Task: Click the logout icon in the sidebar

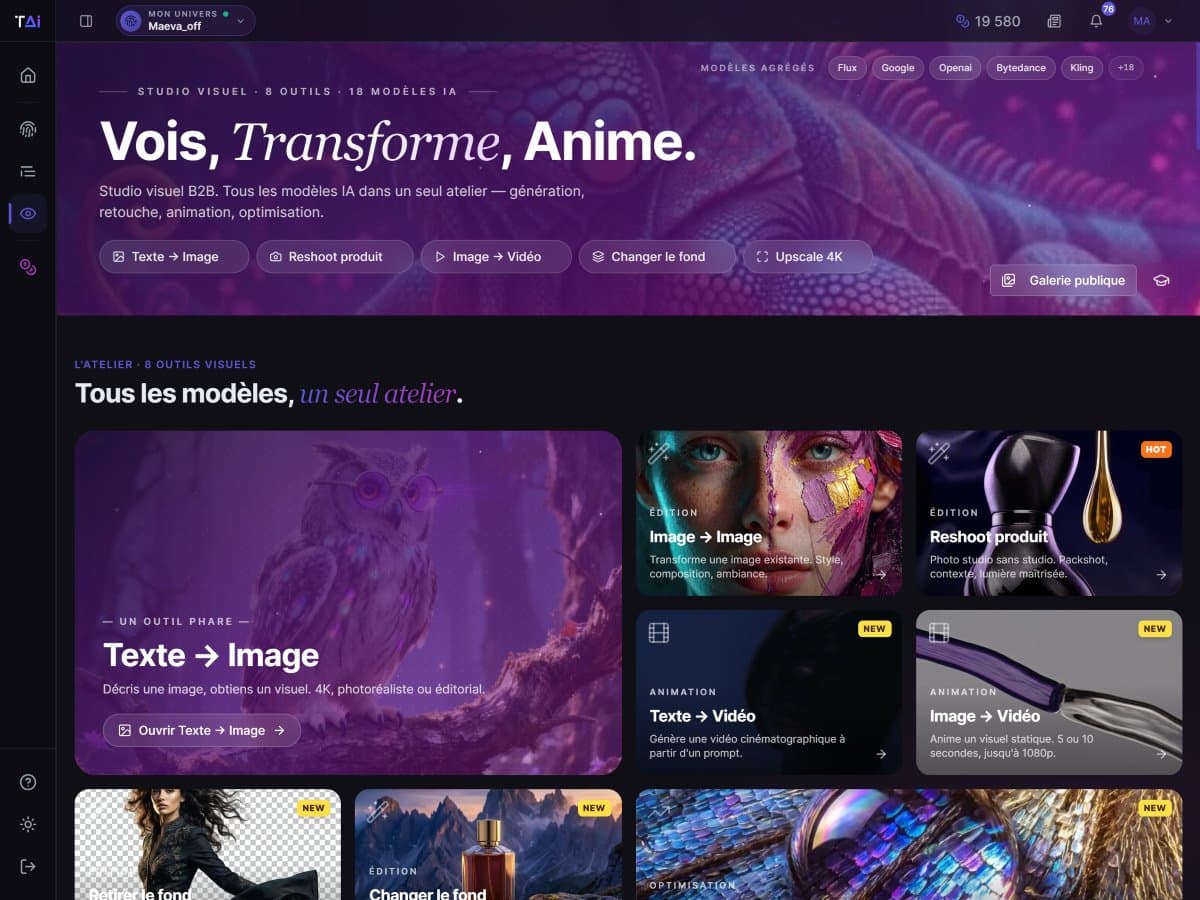Action: click(28, 866)
